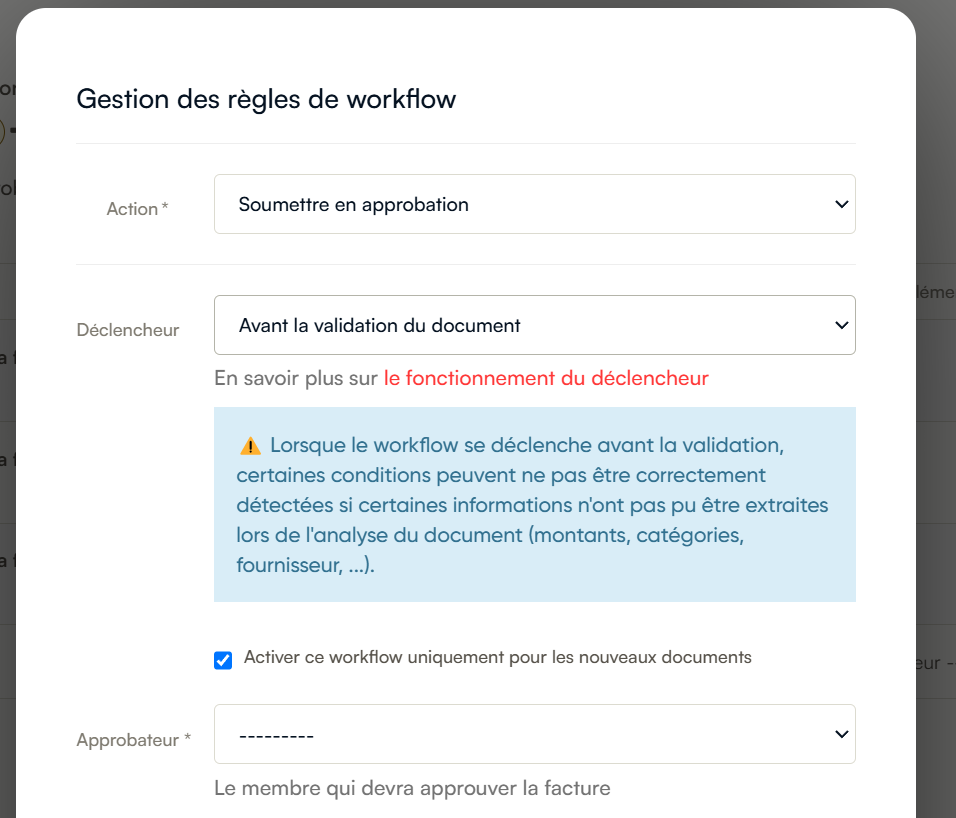Click the chevron arrow of the Déclencheur dropdown
Viewport: 956px width, 818px height.
pos(840,325)
